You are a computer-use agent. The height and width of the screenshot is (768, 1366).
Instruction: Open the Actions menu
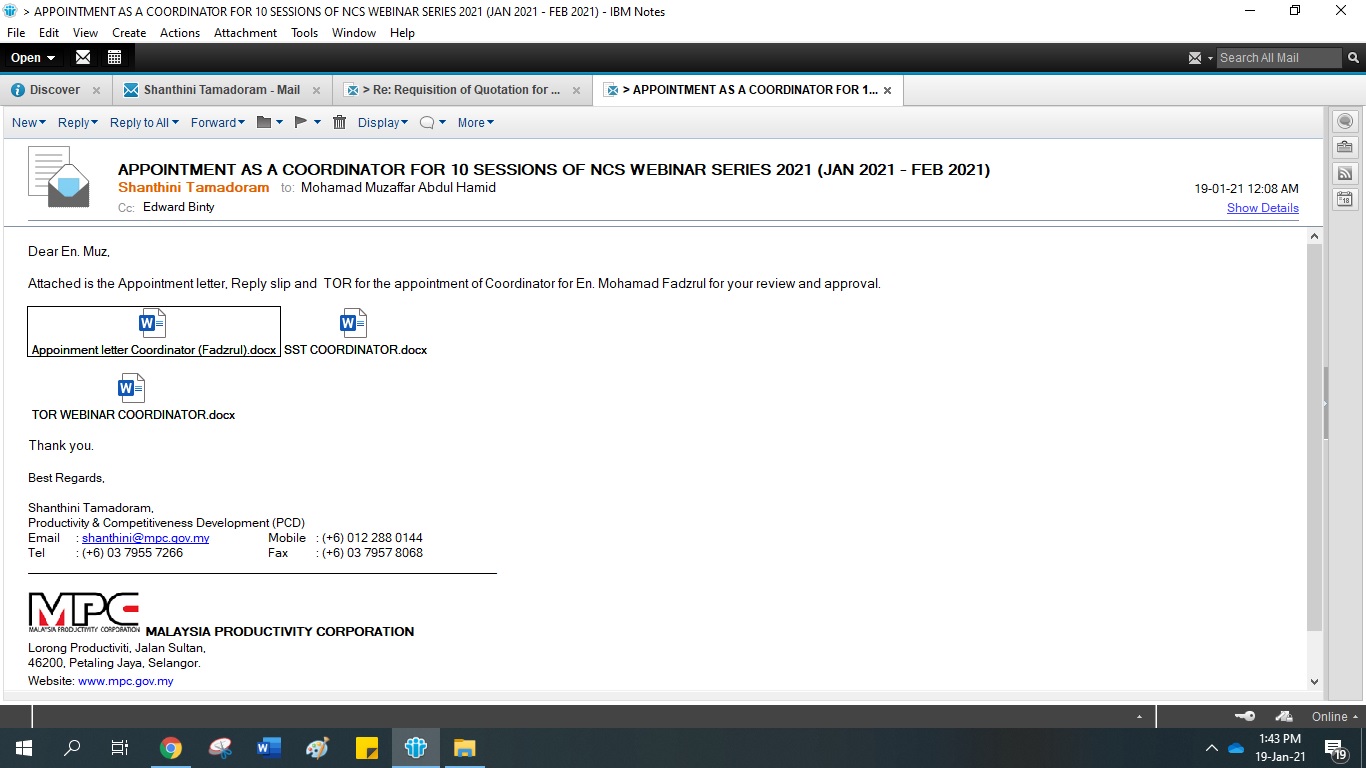pos(180,33)
